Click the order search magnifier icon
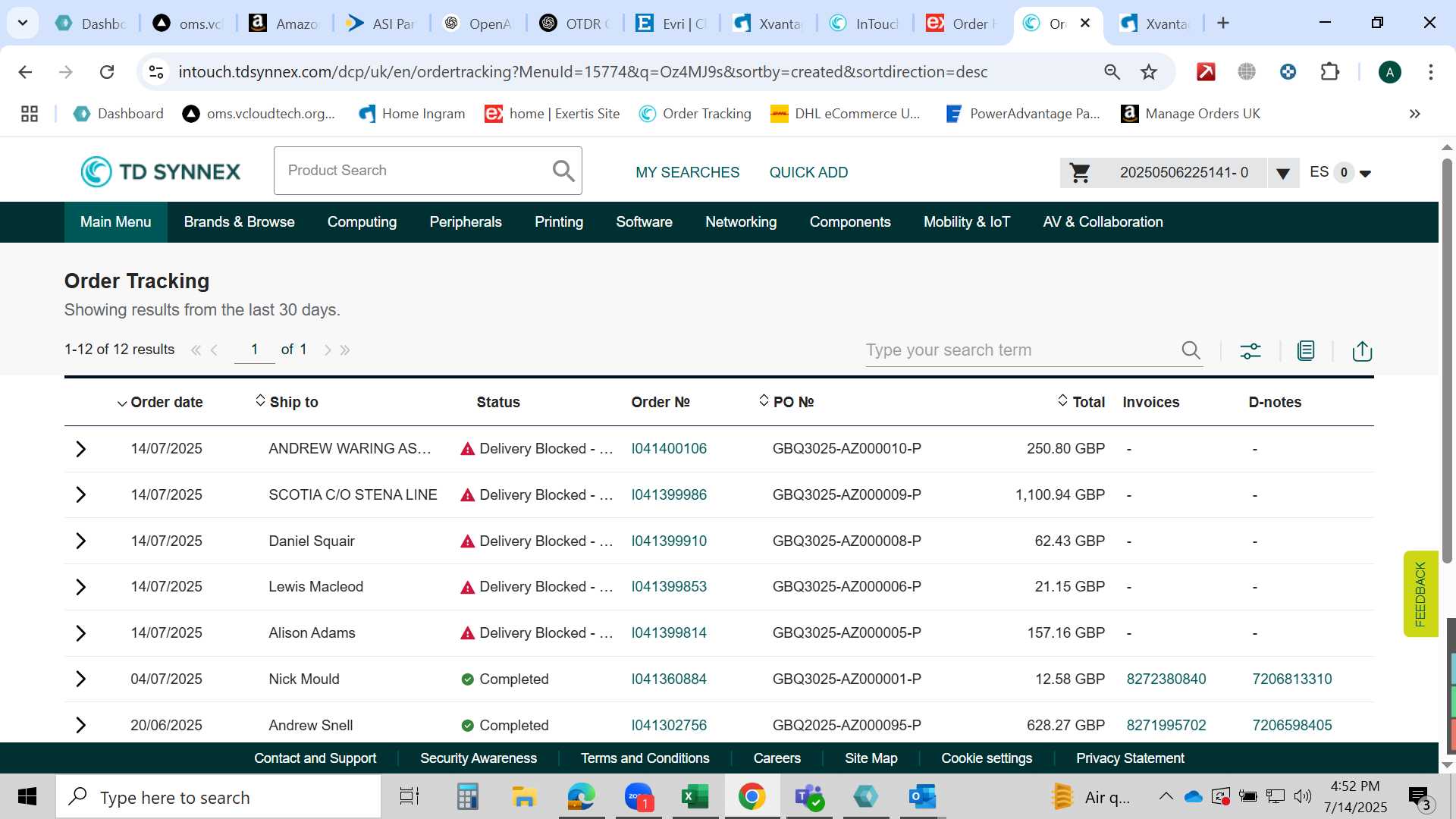Screen dimensions: 1456x819 coord(1191,350)
